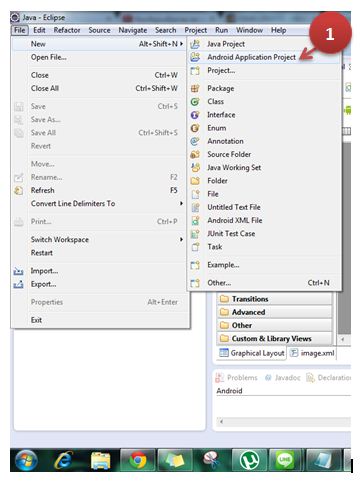Click the Java Project icon in New submenu

(x=195, y=44)
